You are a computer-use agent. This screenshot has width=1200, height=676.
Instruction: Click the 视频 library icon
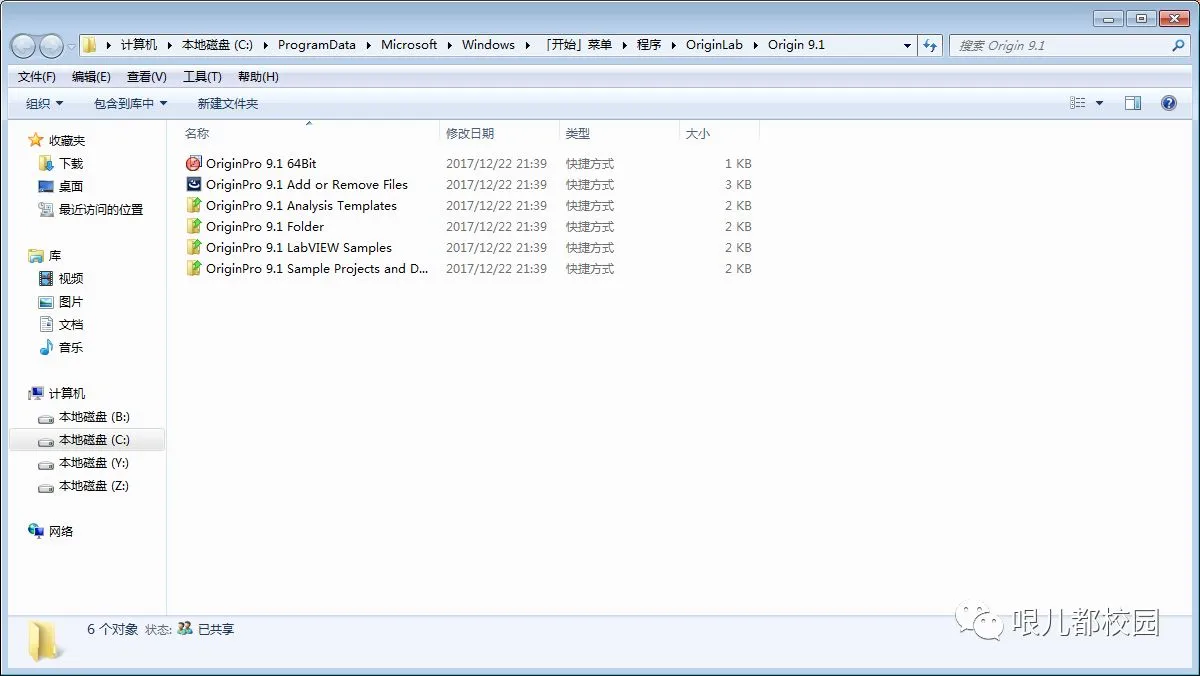[46, 278]
